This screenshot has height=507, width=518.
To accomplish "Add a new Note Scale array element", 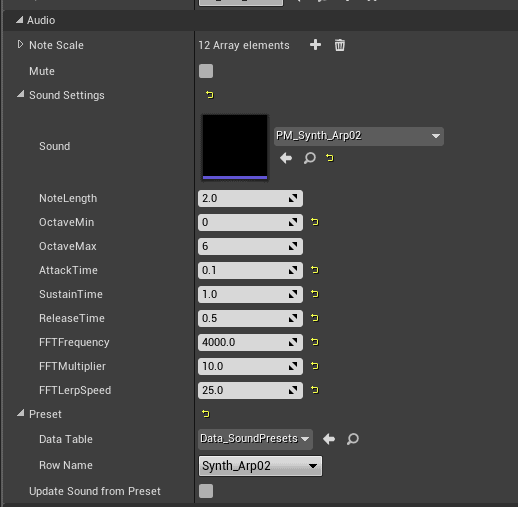I will [x=315, y=45].
